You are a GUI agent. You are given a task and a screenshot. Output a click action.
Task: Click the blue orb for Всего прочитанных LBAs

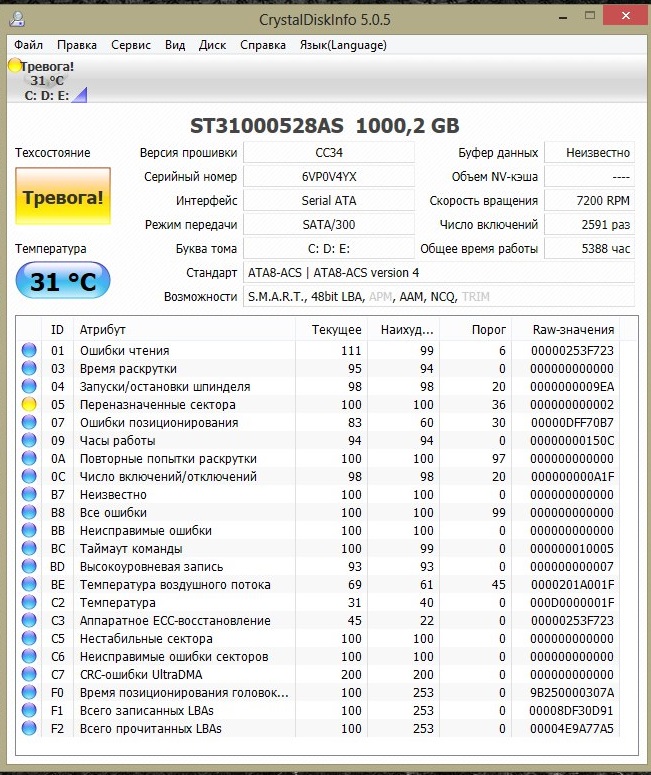click(x=29, y=729)
